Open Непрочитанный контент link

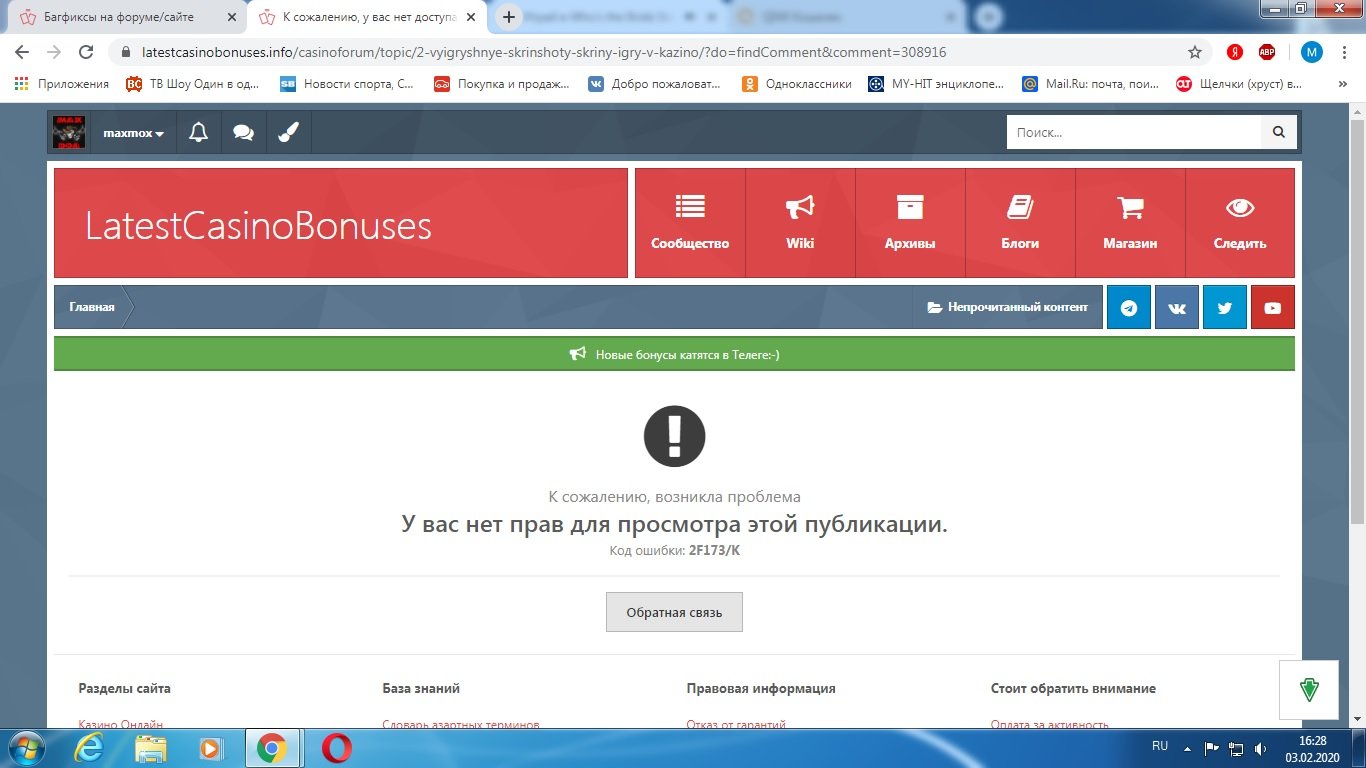pyautogui.click(x=1008, y=308)
